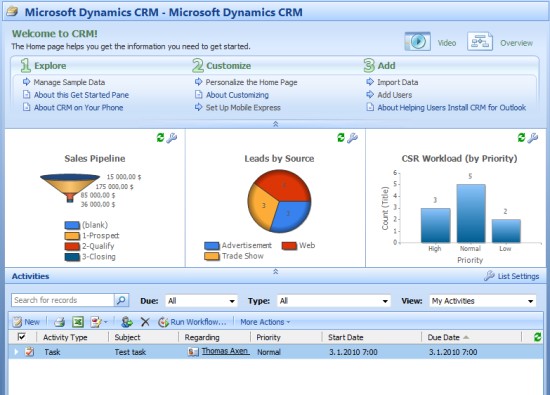This screenshot has height=395, width=550.
Task: Click the Advertisement legend color swatch
Action: pos(212,246)
